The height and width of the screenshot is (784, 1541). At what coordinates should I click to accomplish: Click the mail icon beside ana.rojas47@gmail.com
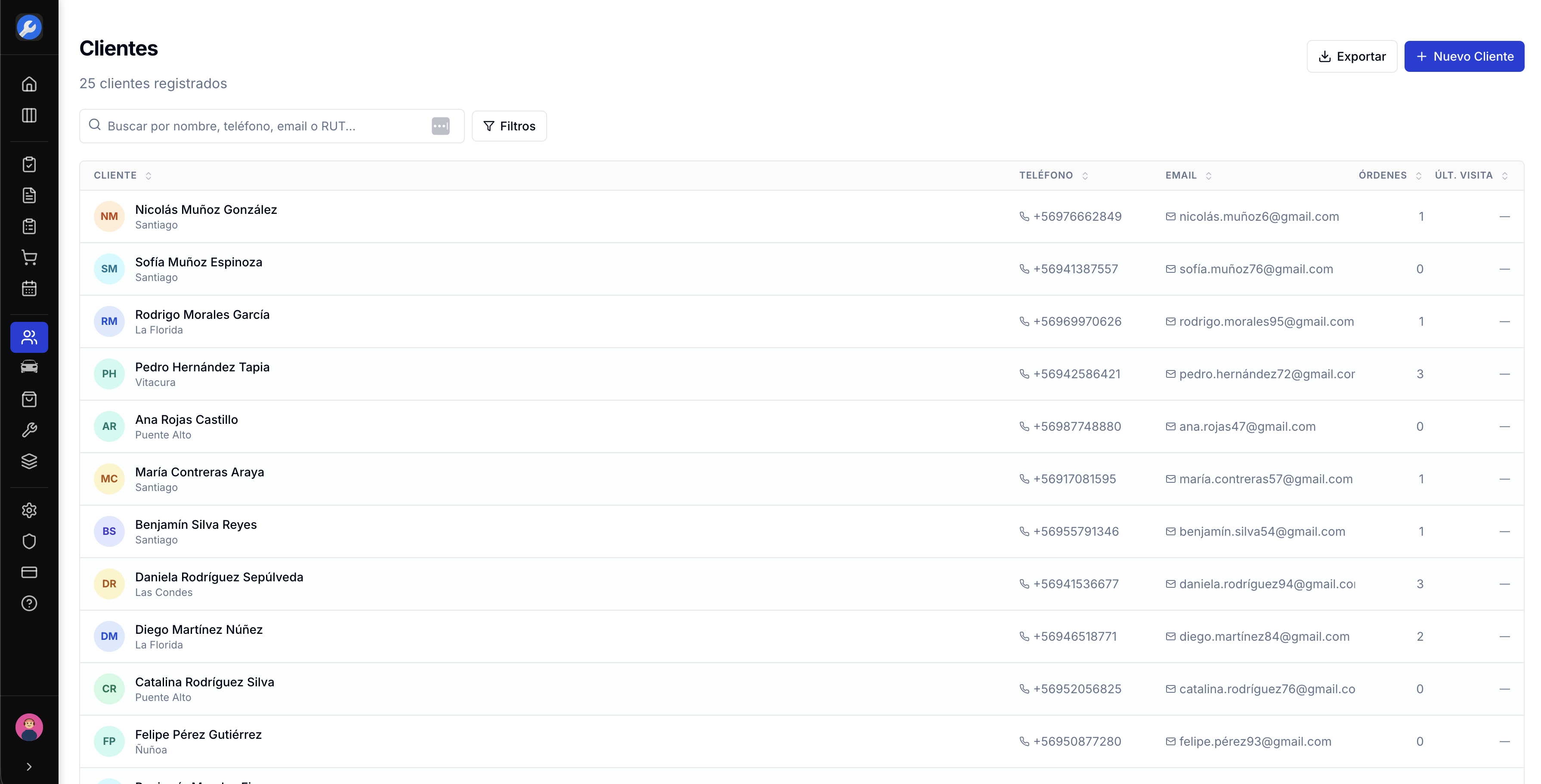[x=1170, y=426]
